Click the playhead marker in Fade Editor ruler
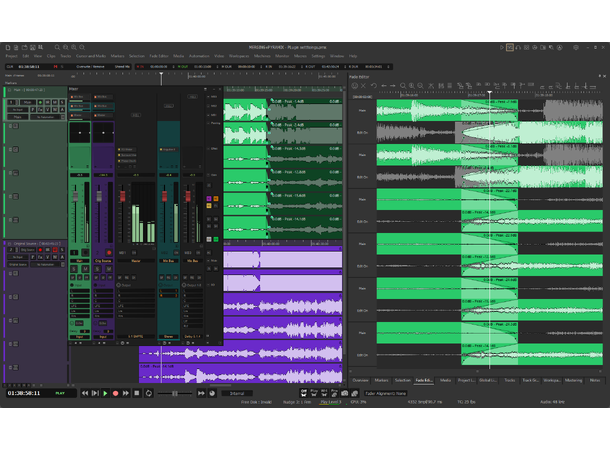Viewport: 610px width, 450px height. coord(489,93)
